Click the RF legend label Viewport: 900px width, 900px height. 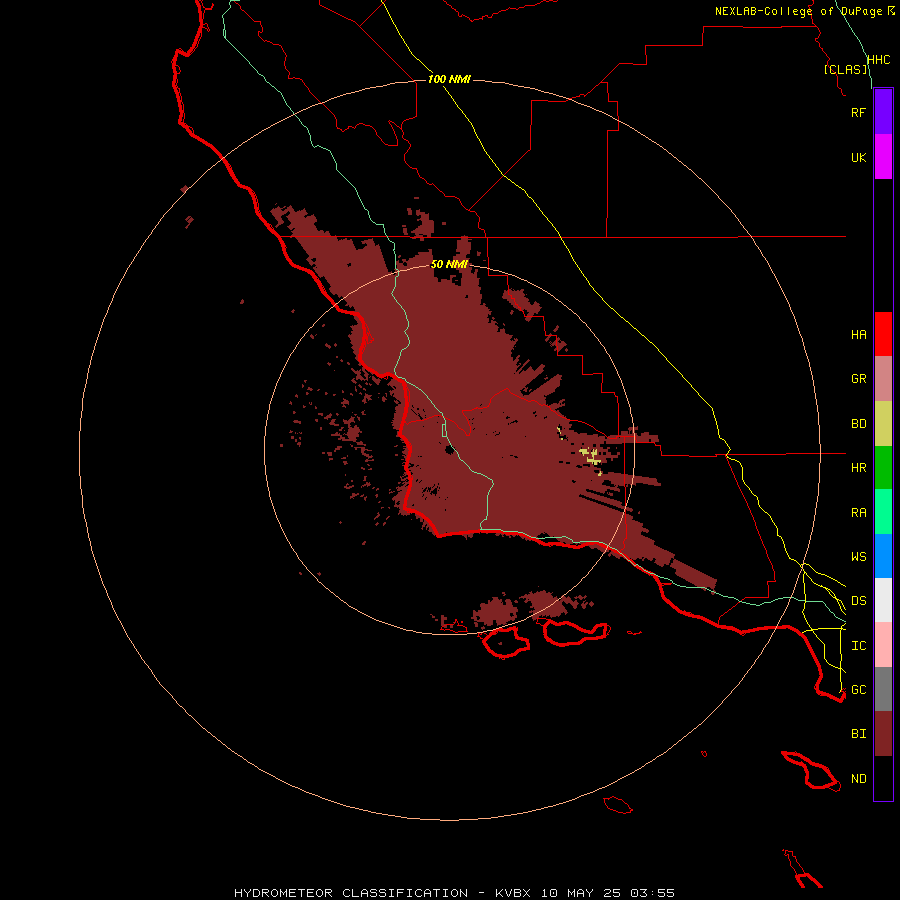click(x=858, y=112)
